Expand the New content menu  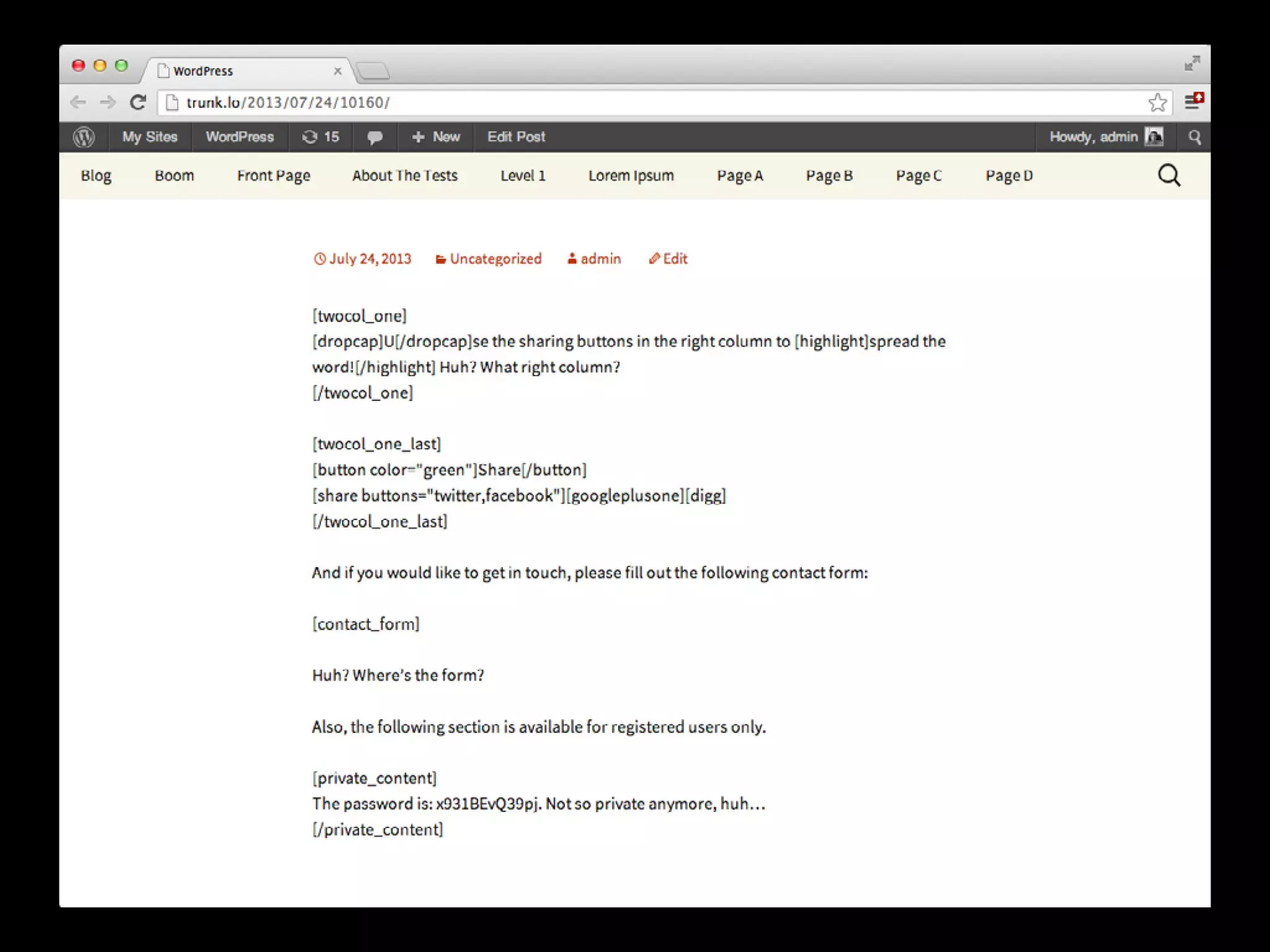coord(436,137)
